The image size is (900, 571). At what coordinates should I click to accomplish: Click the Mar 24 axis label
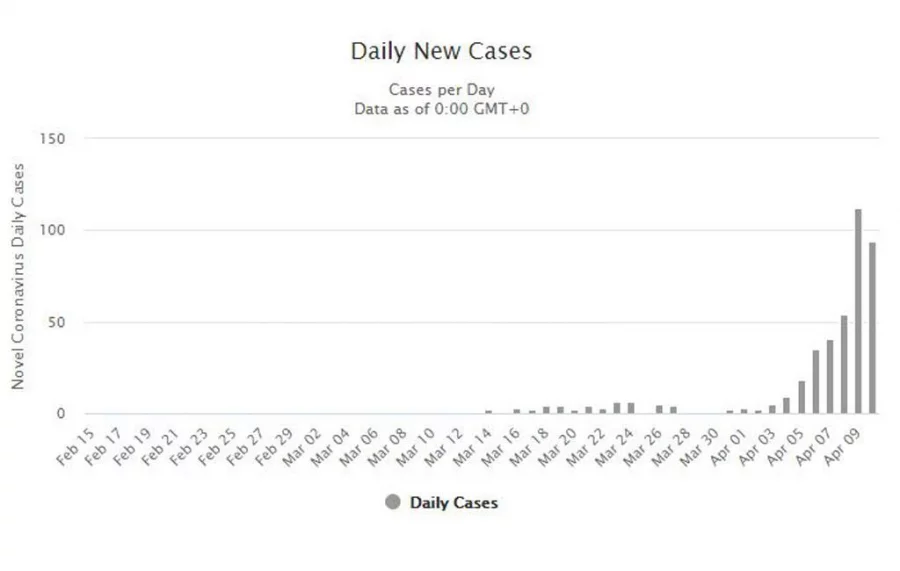point(615,446)
